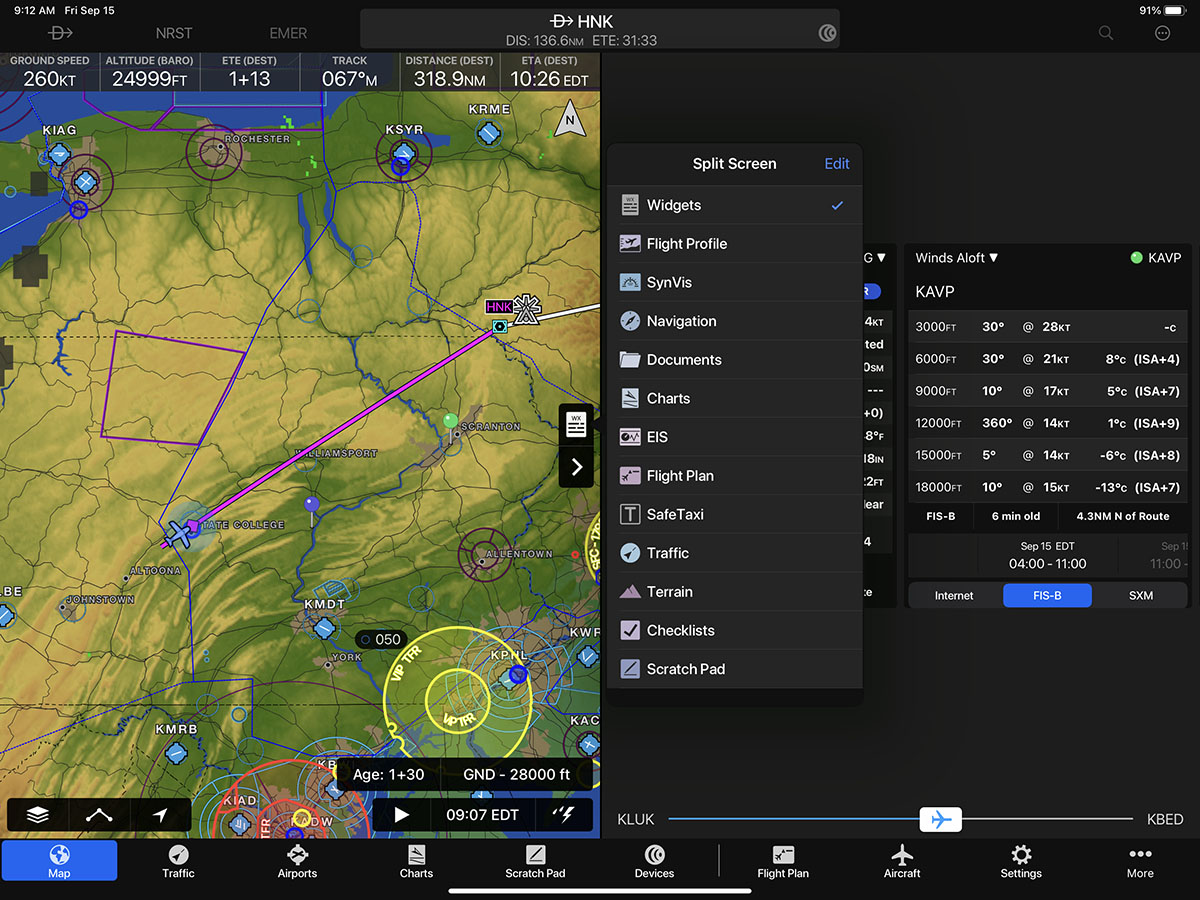Tap the HNK waypoint header field
Image resolution: width=1200 pixels, height=900 pixels.
[x=600, y=29]
